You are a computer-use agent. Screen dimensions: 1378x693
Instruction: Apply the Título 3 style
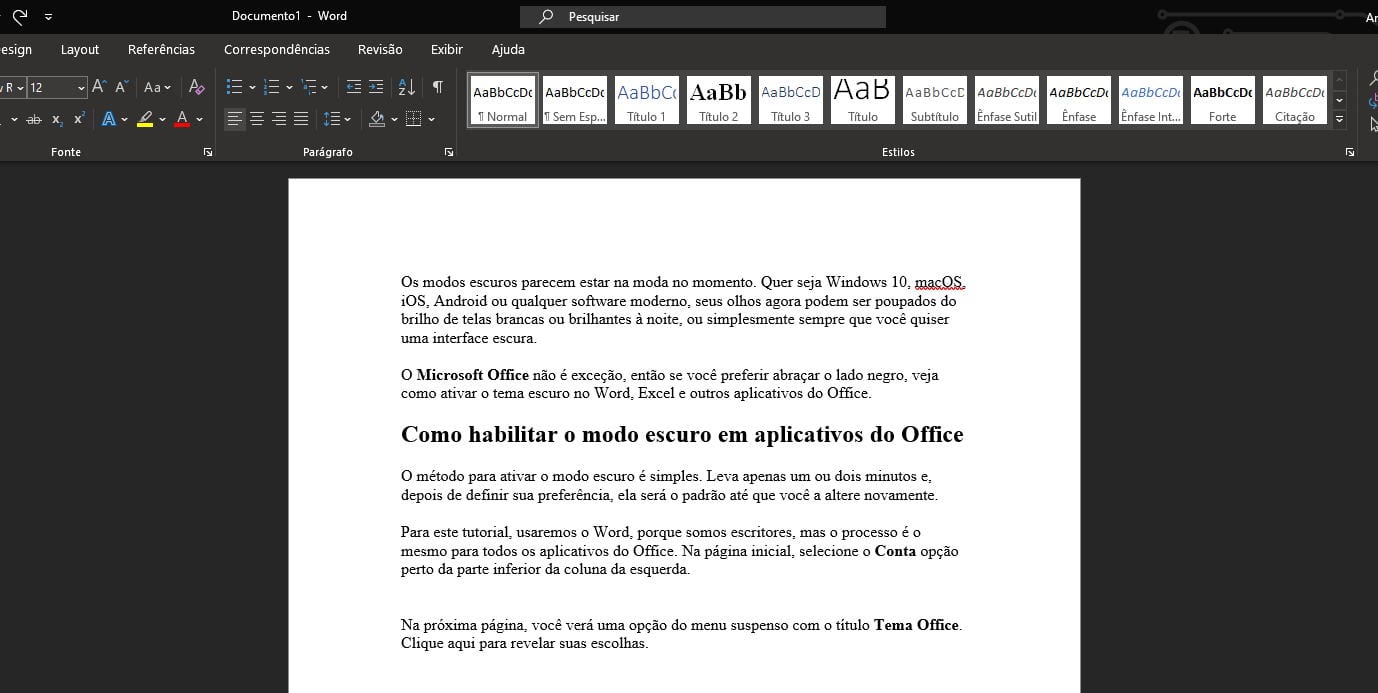tap(791, 100)
